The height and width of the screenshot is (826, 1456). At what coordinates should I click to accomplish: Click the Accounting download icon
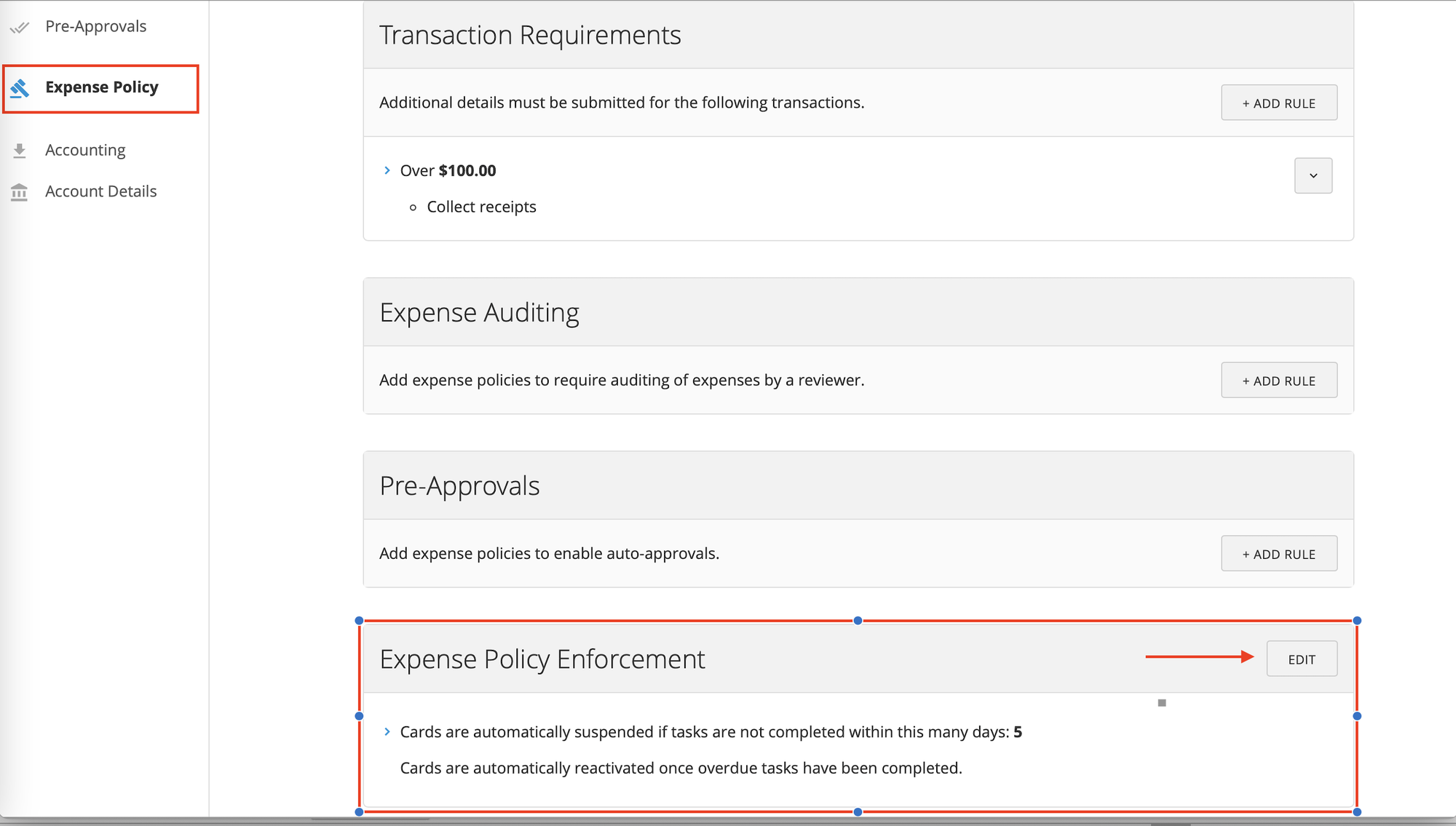point(20,150)
